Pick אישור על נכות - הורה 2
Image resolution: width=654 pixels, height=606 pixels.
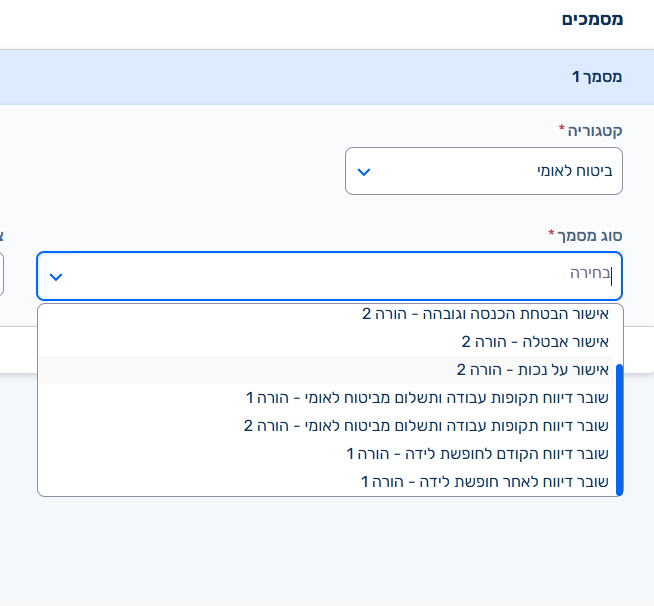pyautogui.click(x=533, y=370)
